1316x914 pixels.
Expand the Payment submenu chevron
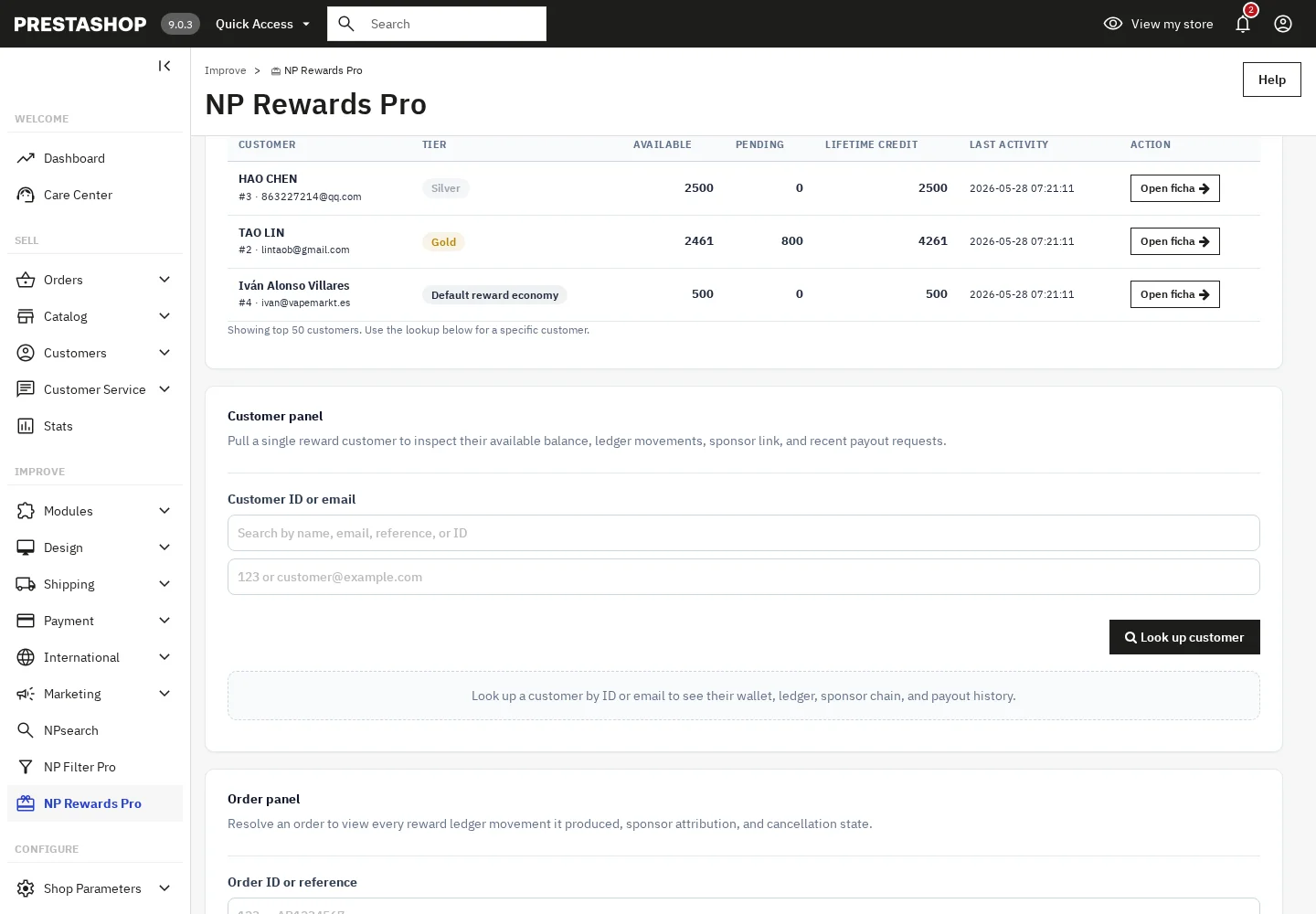tap(164, 621)
